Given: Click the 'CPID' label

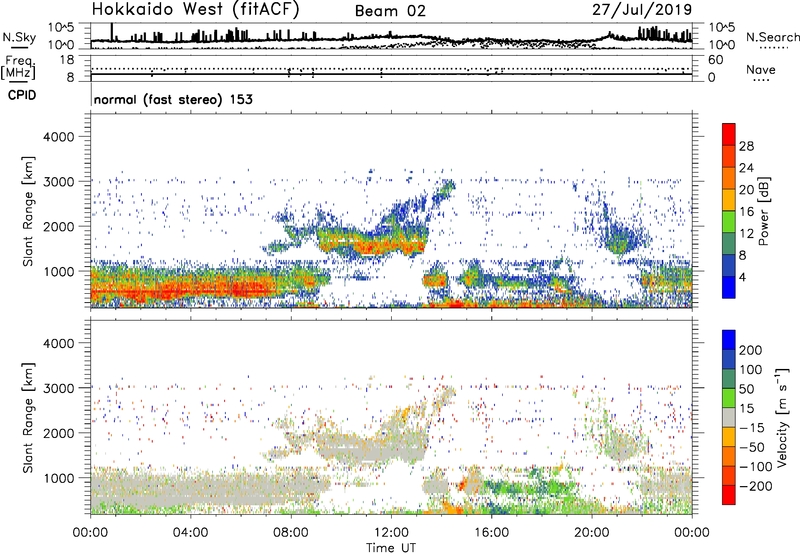Looking at the screenshot, I should (22, 95).
